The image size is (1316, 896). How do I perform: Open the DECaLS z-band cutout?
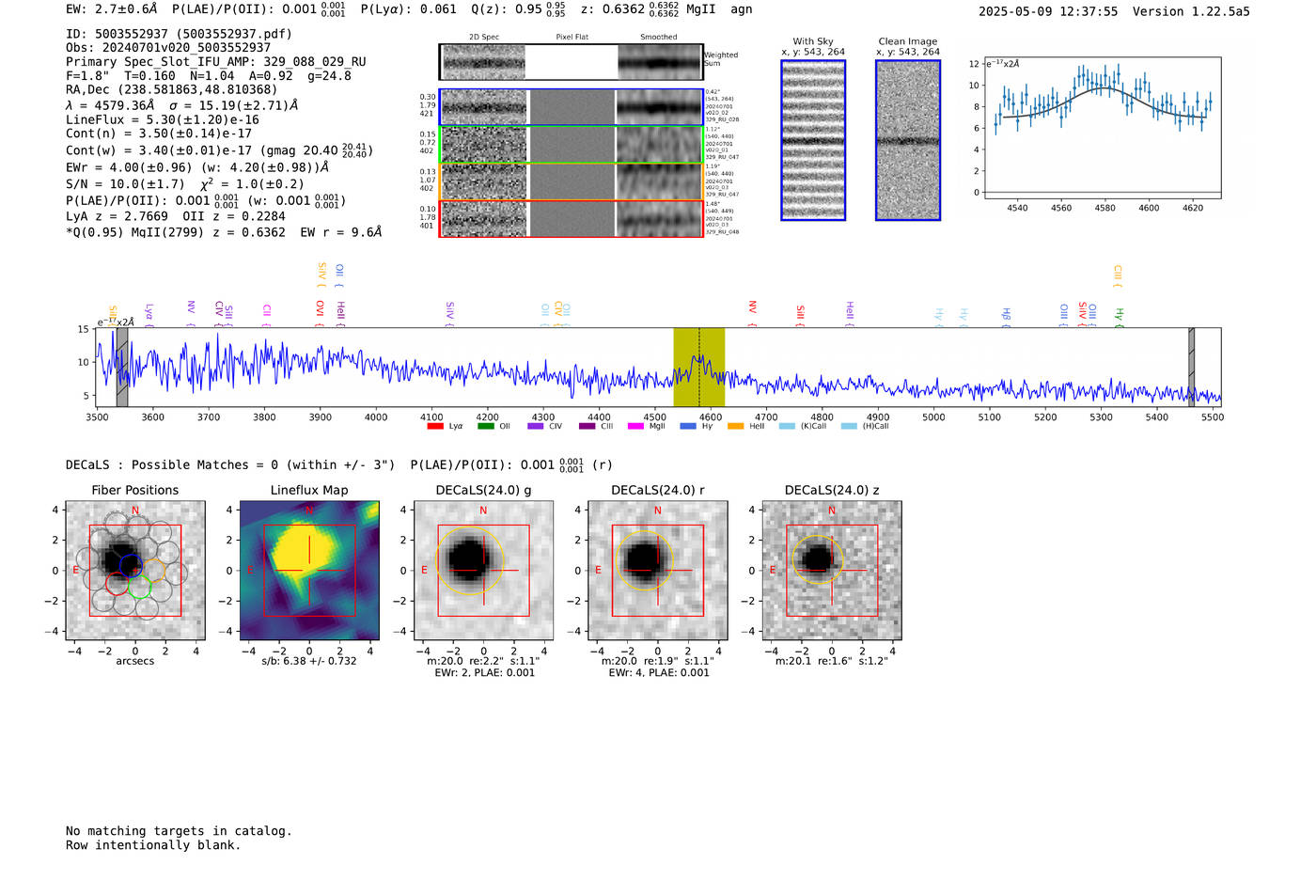(832, 571)
